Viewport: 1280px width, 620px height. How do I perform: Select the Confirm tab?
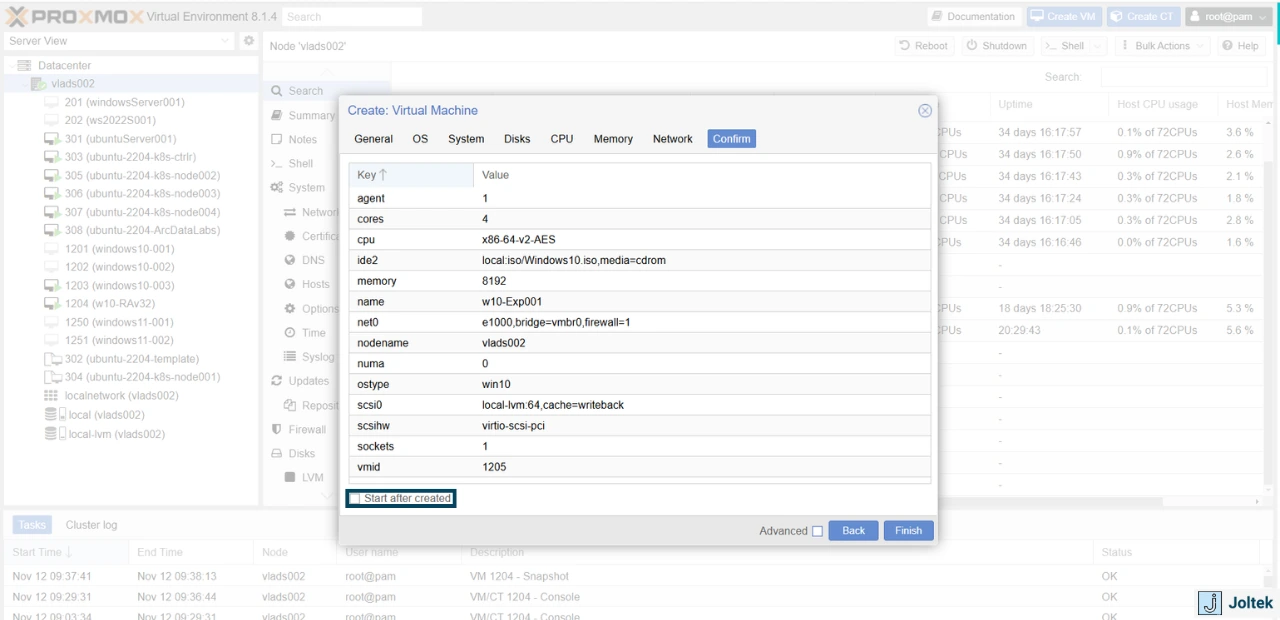pyautogui.click(x=731, y=139)
